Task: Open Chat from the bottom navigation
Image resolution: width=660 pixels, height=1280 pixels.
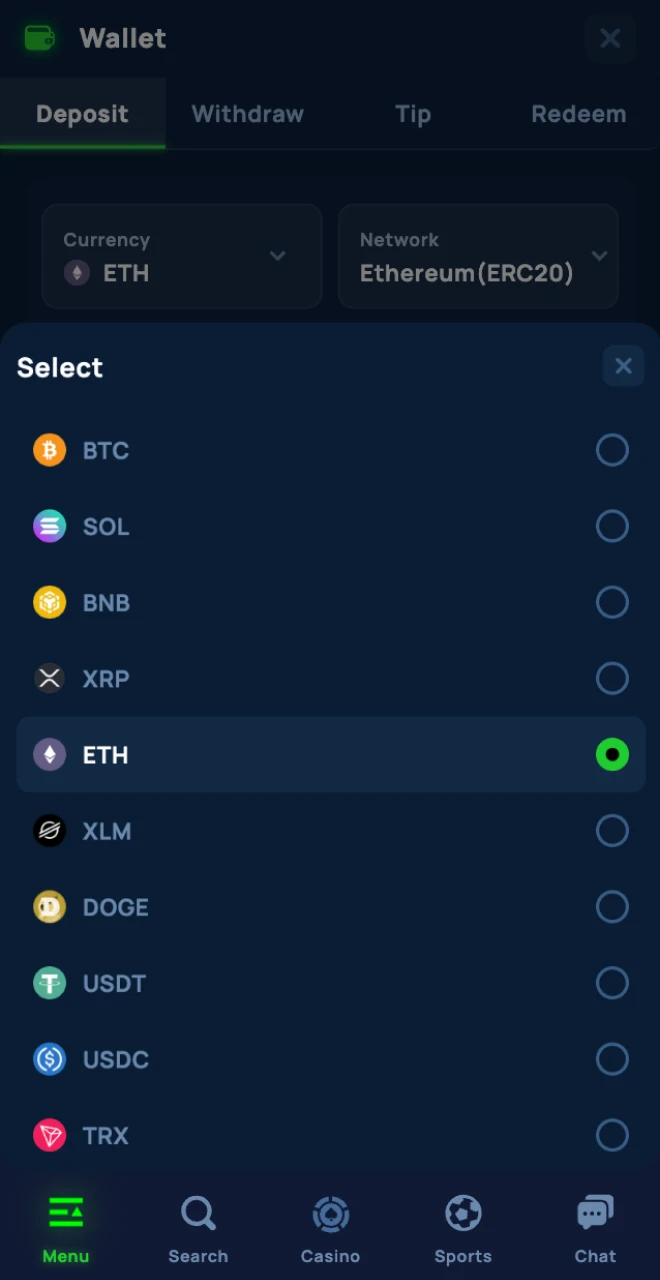Action: tap(595, 1228)
